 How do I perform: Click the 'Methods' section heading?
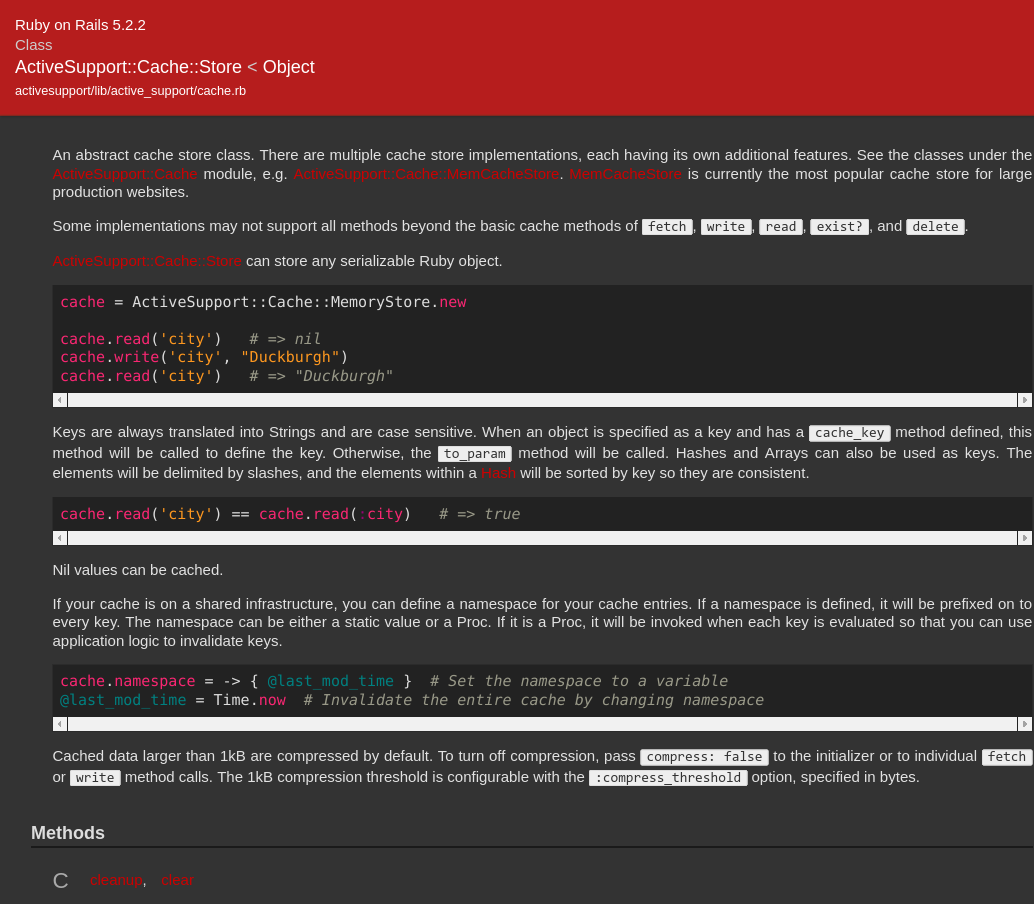(x=68, y=833)
